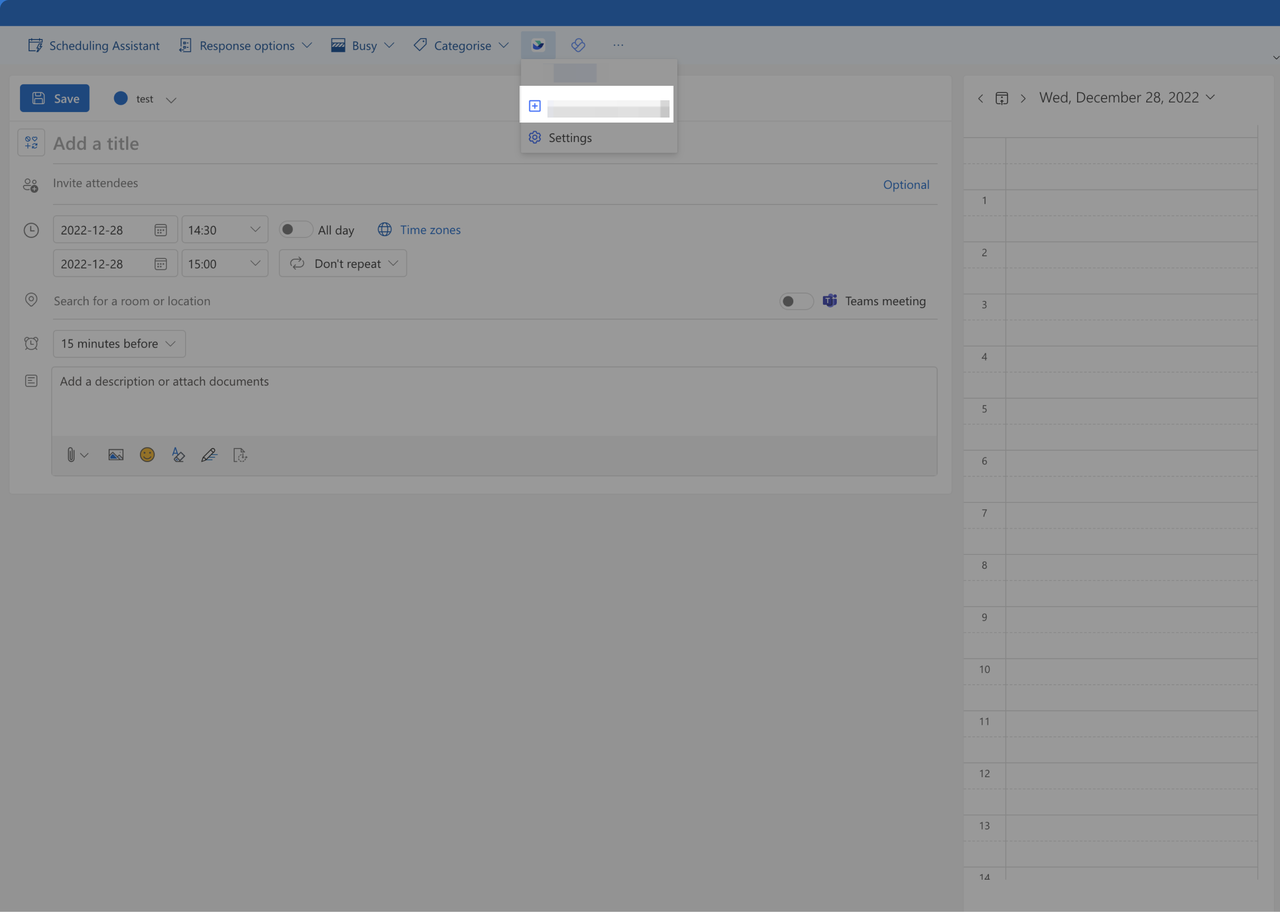
Task: Click the go to today calendar icon
Action: click(1001, 98)
